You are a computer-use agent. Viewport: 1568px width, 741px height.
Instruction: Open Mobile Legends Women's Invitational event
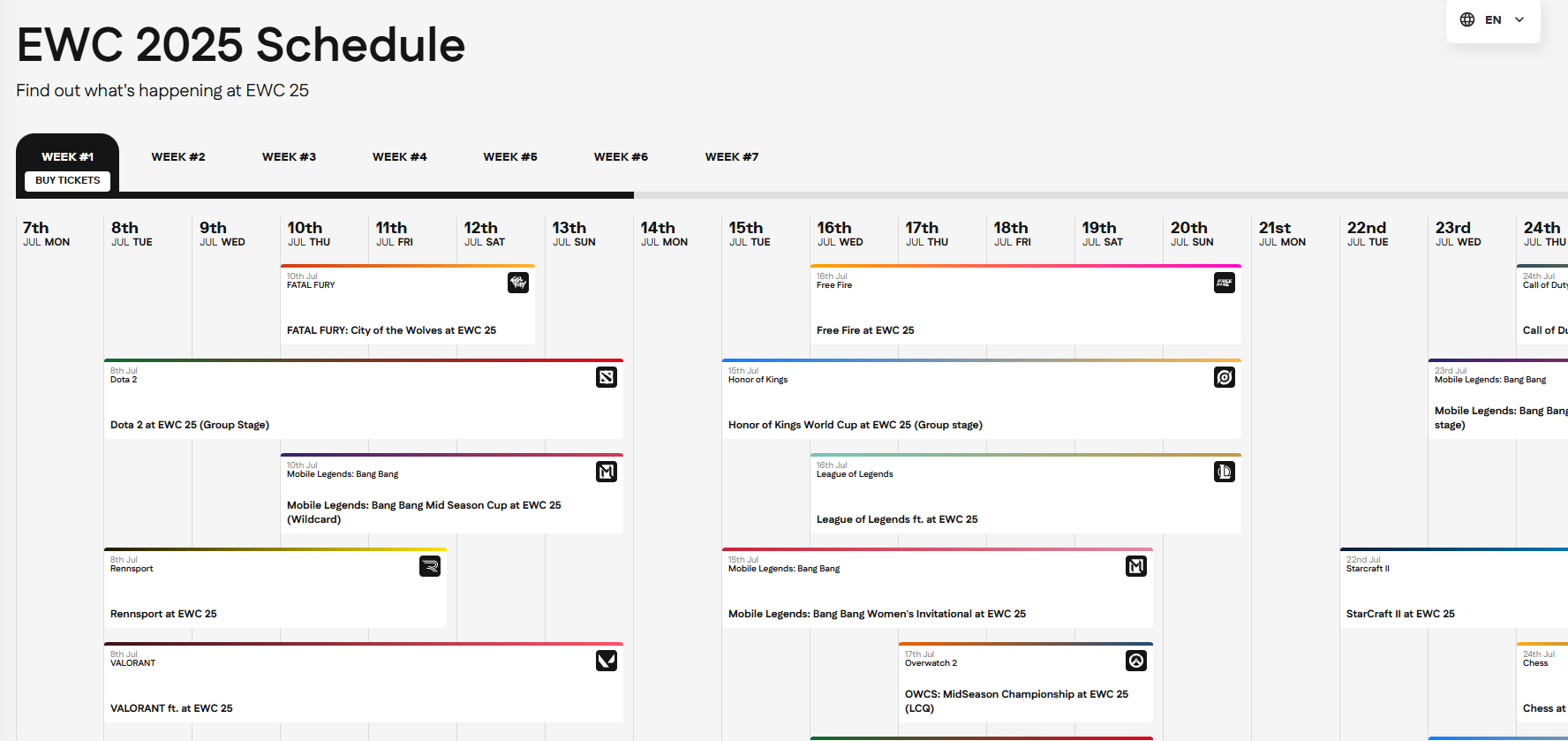(938, 588)
